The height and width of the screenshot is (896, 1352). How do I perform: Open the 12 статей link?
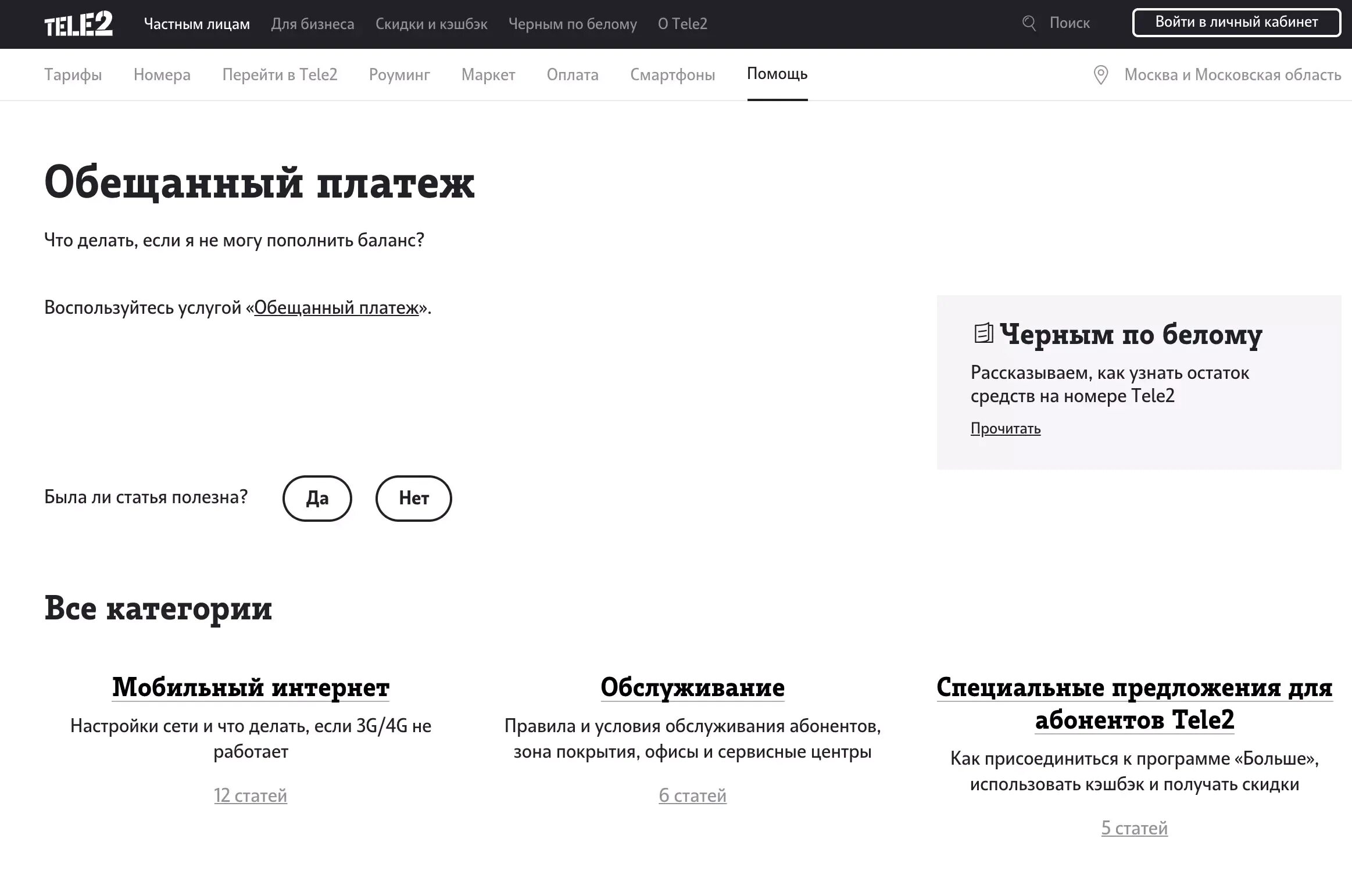251,795
